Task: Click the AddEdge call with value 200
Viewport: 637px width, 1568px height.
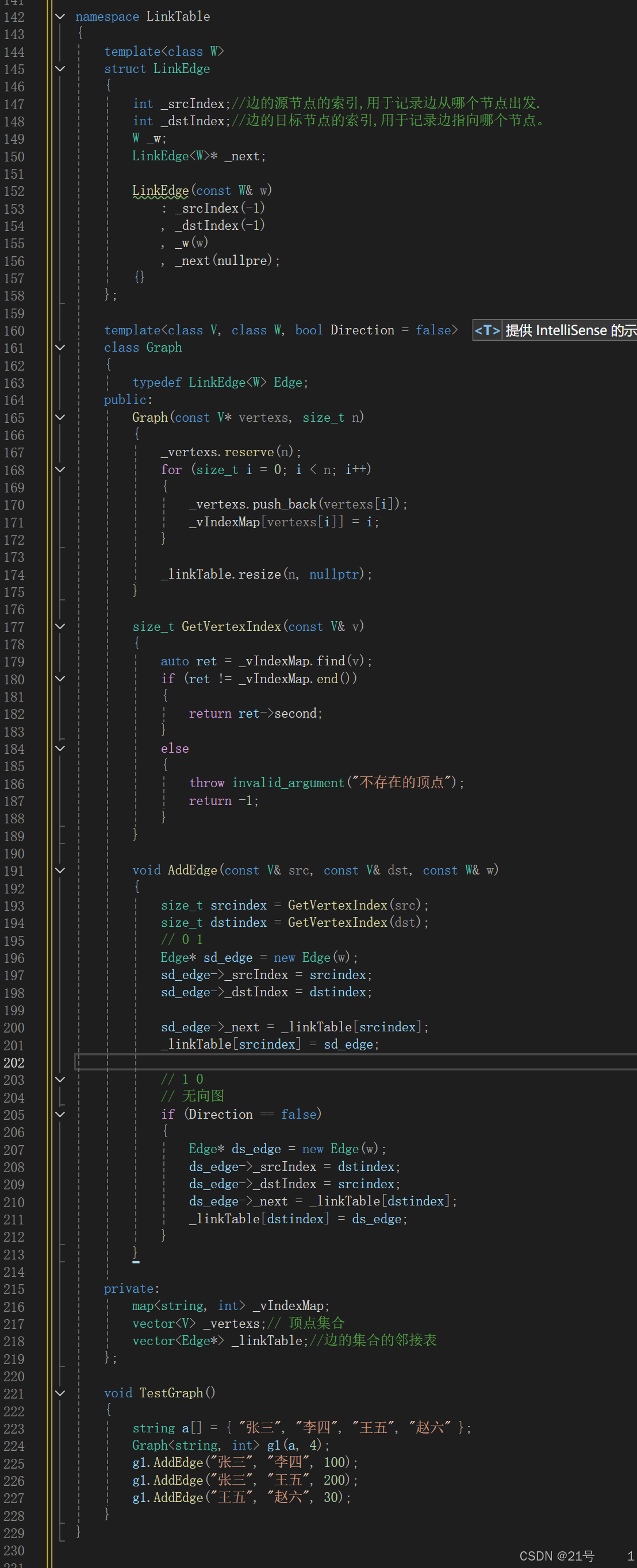Action: pyautogui.click(x=245, y=1480)
